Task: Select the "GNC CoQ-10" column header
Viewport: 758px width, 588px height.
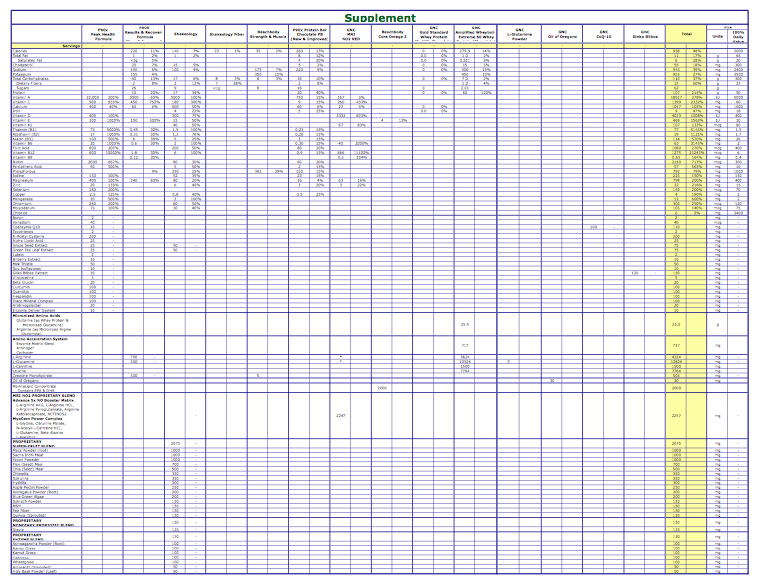Action: pos(603,34)
